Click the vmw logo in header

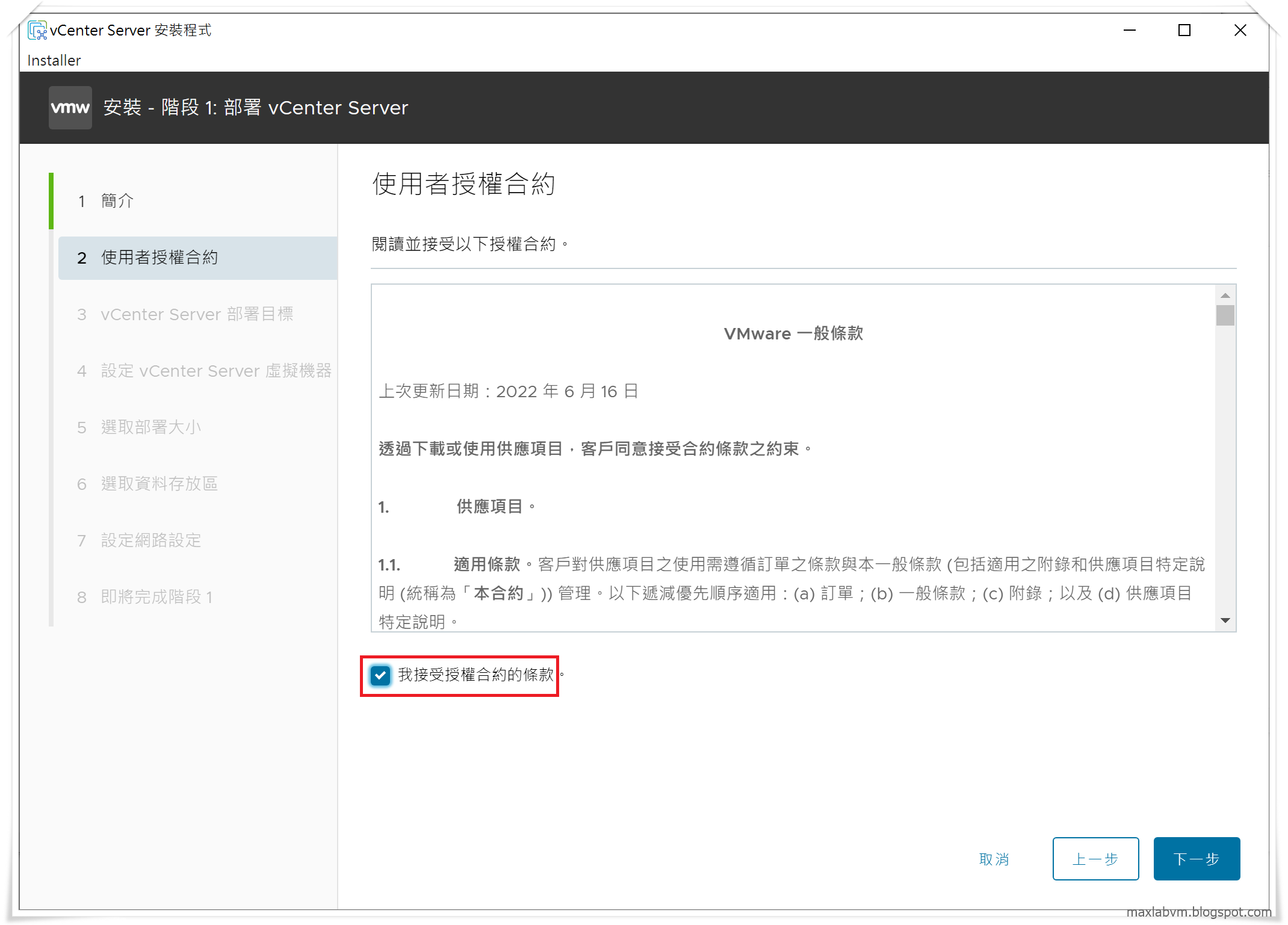(70, 108)
